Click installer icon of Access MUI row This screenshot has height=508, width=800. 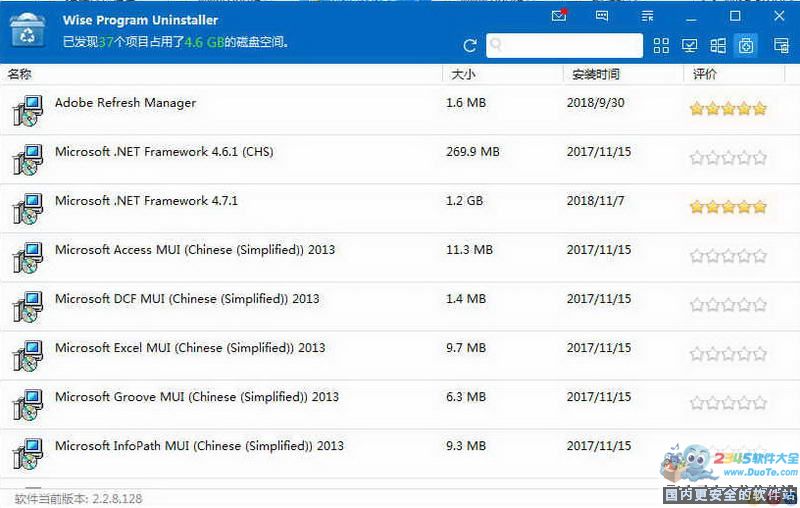tap(28, 257)
